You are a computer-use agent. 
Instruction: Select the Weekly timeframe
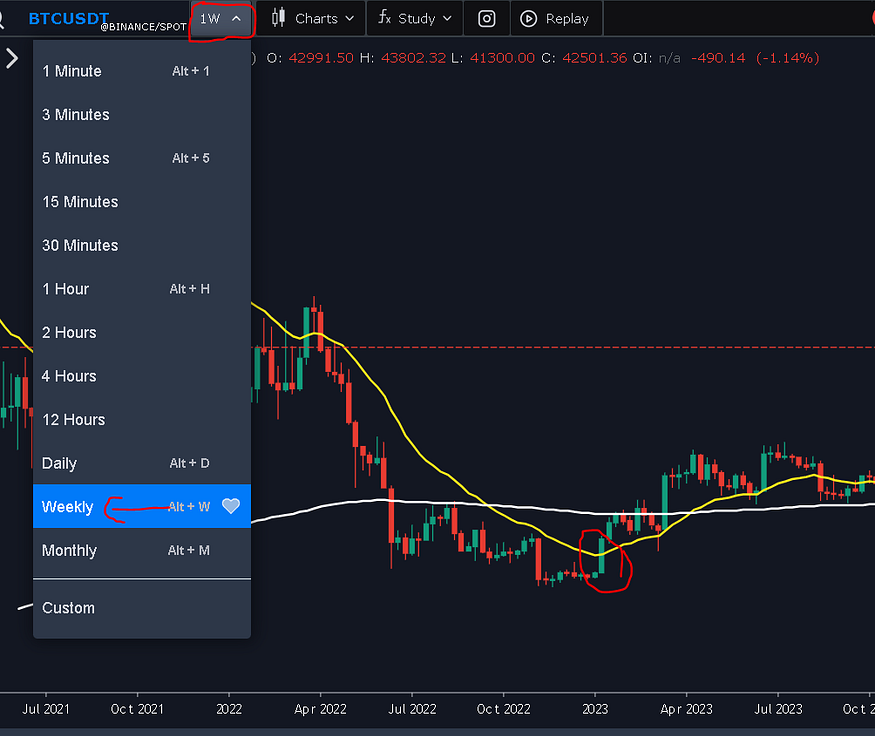coord(142,506)
